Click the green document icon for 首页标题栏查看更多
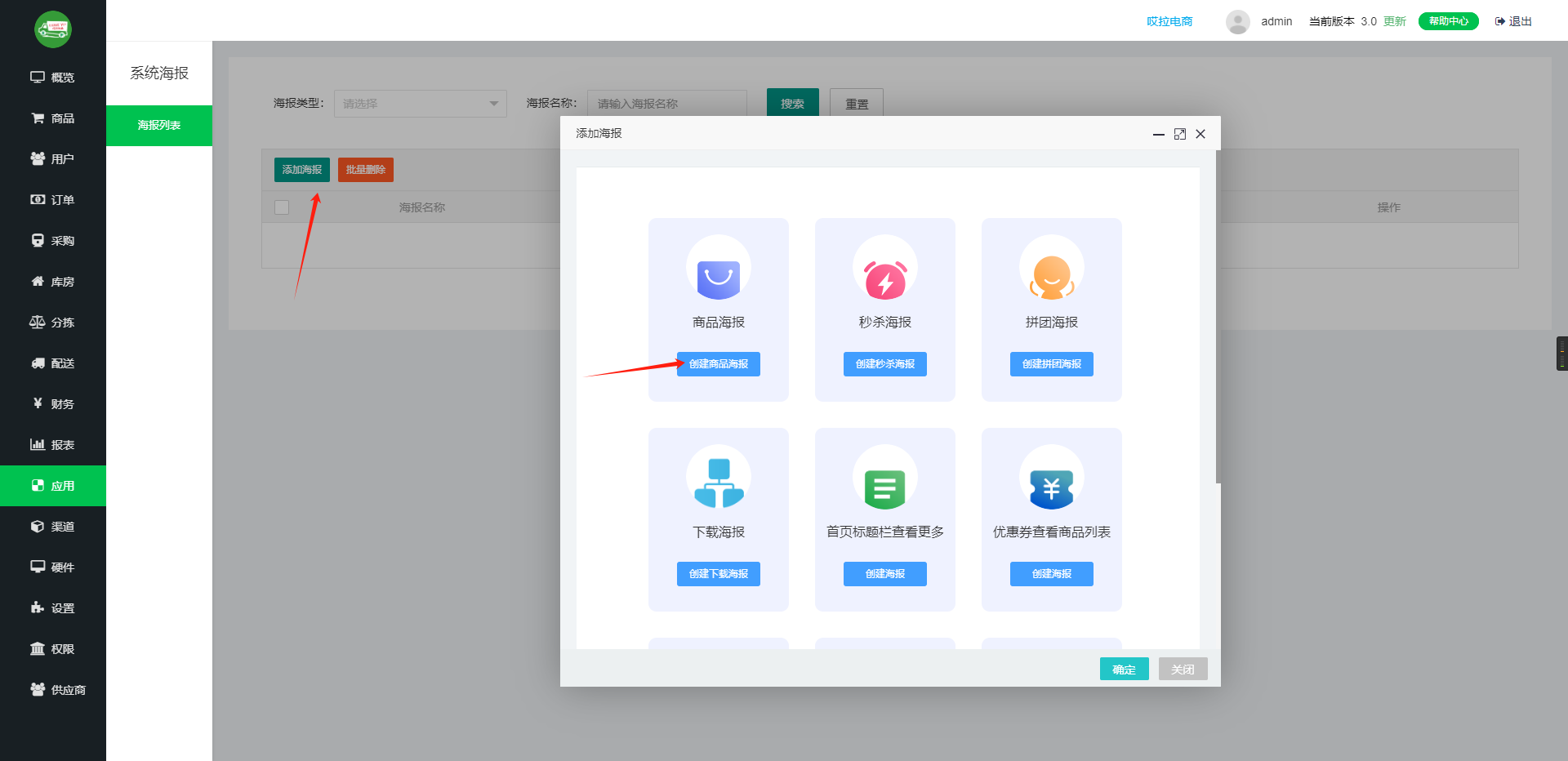The image size is (1568, 761). (885, 478)
